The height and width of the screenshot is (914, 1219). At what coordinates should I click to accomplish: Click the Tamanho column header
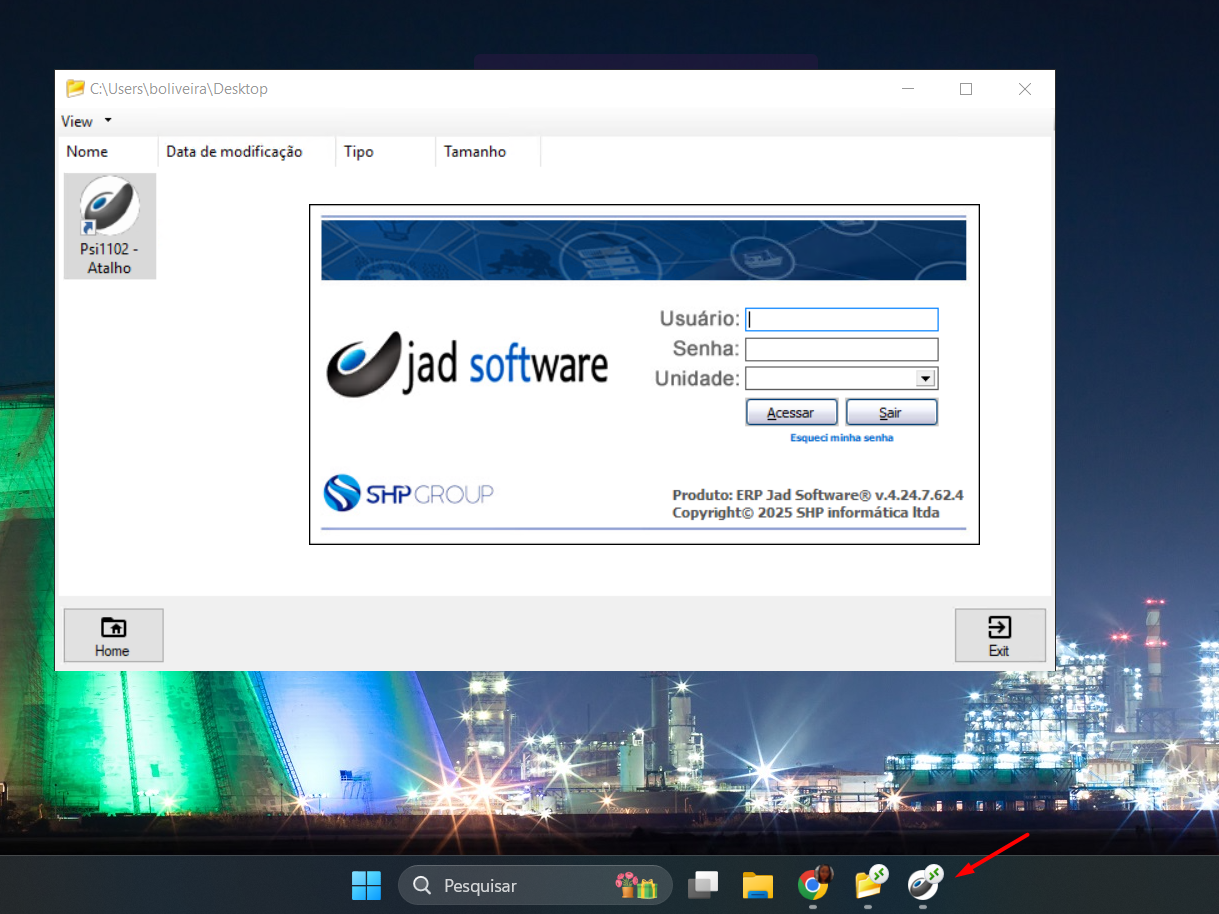point(475,152)
